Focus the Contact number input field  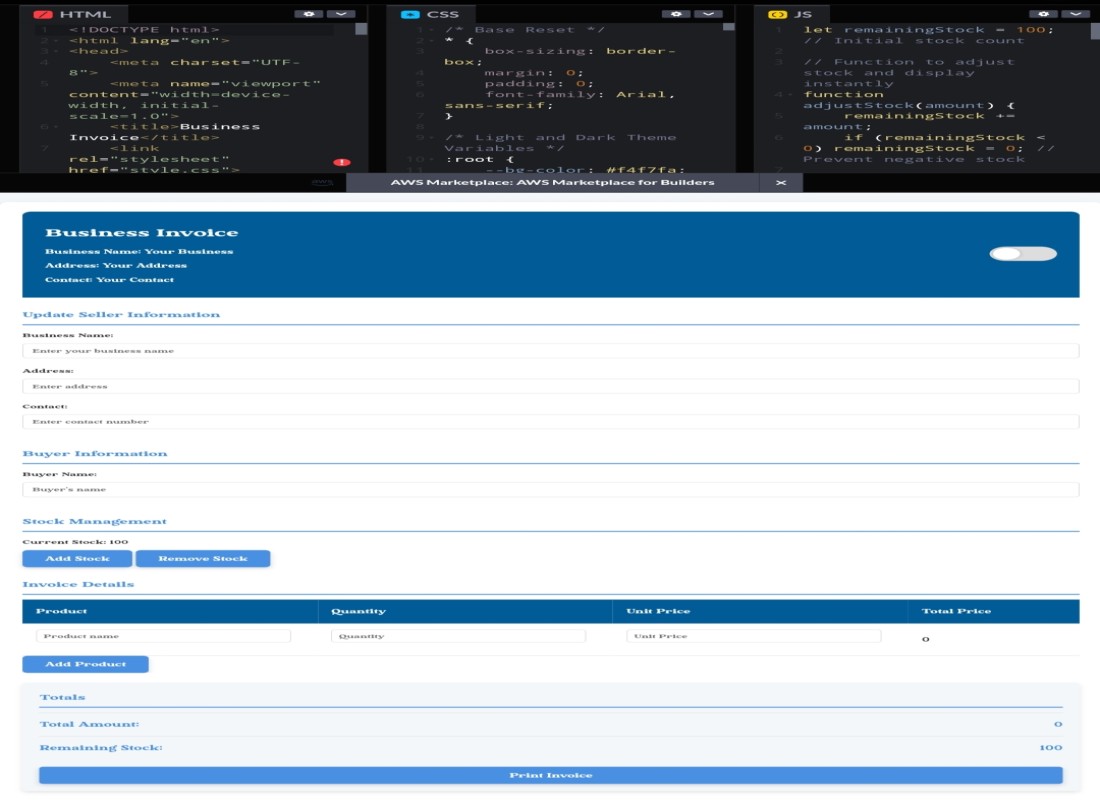click(551, 421)
